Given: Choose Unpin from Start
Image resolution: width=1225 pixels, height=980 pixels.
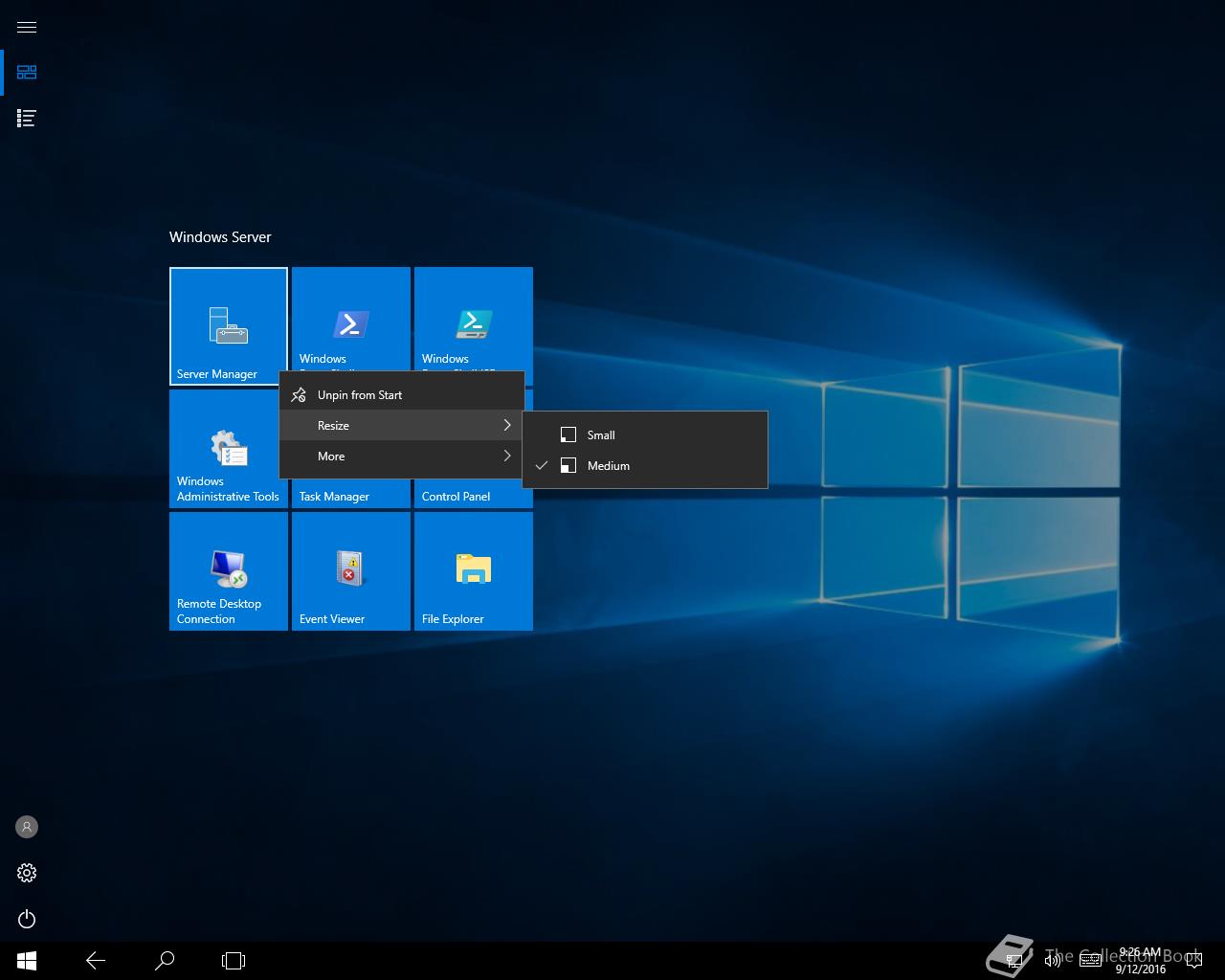Looking at the screenshot, I should click(x=402, y=394).
